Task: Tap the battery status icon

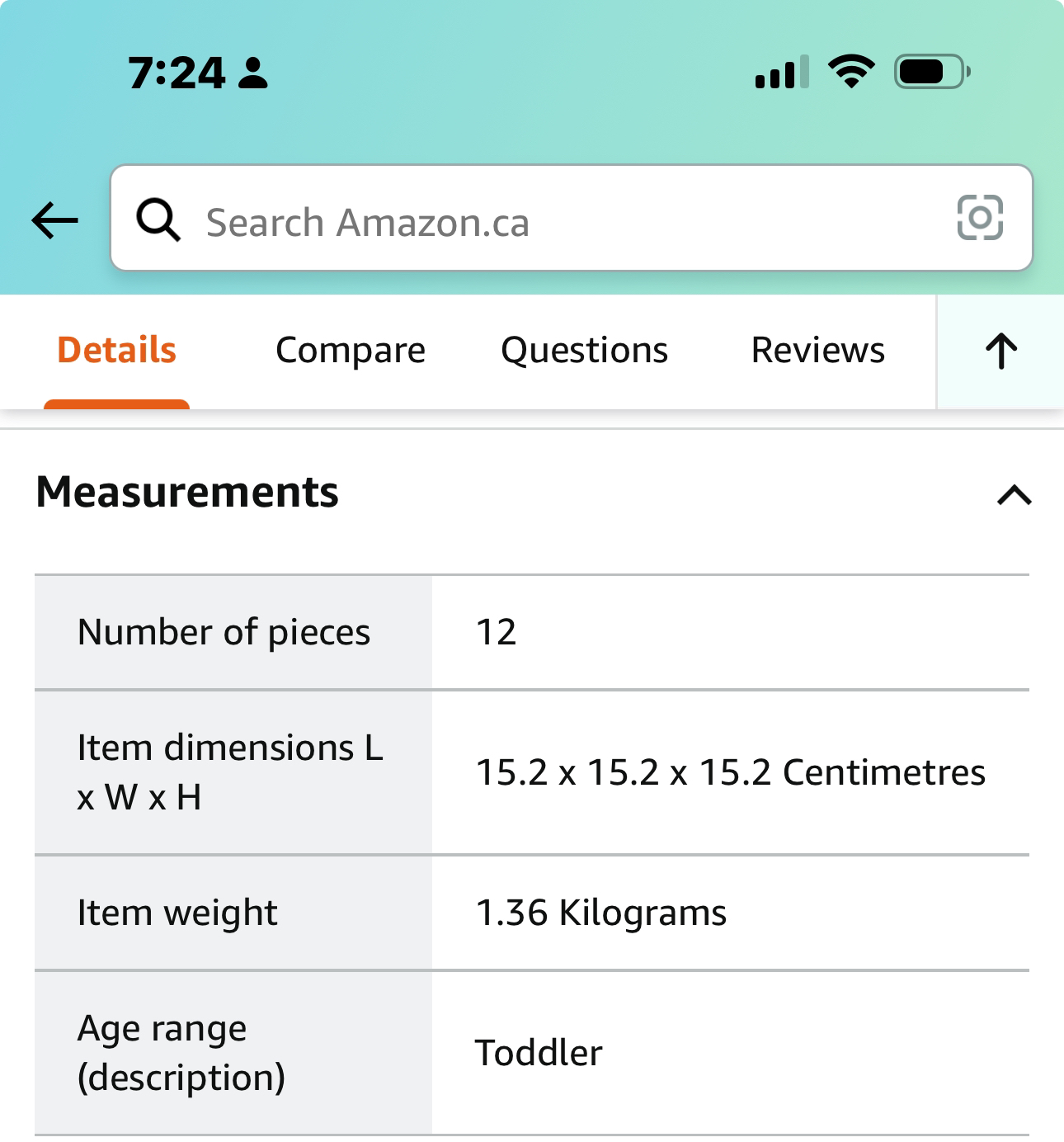Action: (x=931, y=72)
